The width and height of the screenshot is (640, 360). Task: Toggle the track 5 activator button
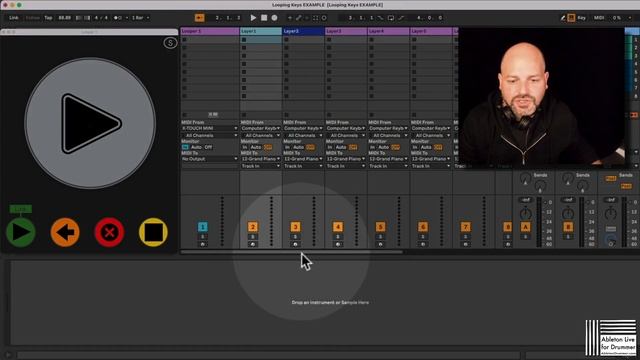(x=380, y=227)
